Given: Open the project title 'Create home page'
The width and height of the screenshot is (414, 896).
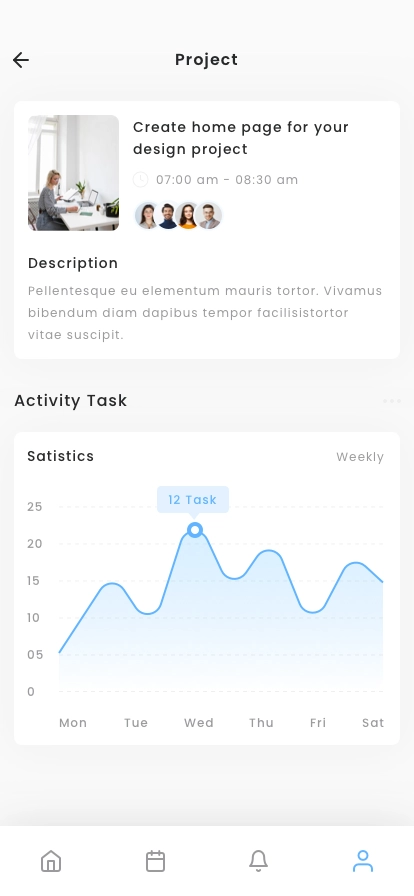Looking at the screenshot, I should pos(241,138).
